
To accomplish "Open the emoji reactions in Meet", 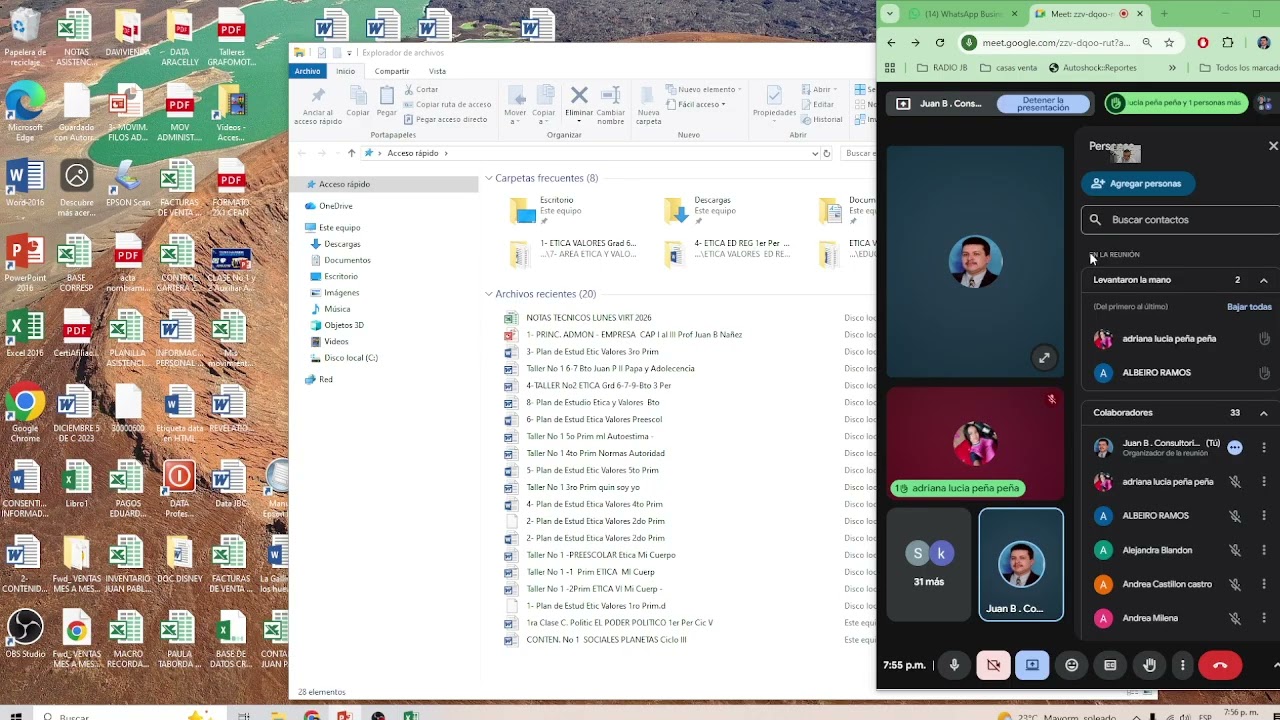I will [x=1072, y=665].
